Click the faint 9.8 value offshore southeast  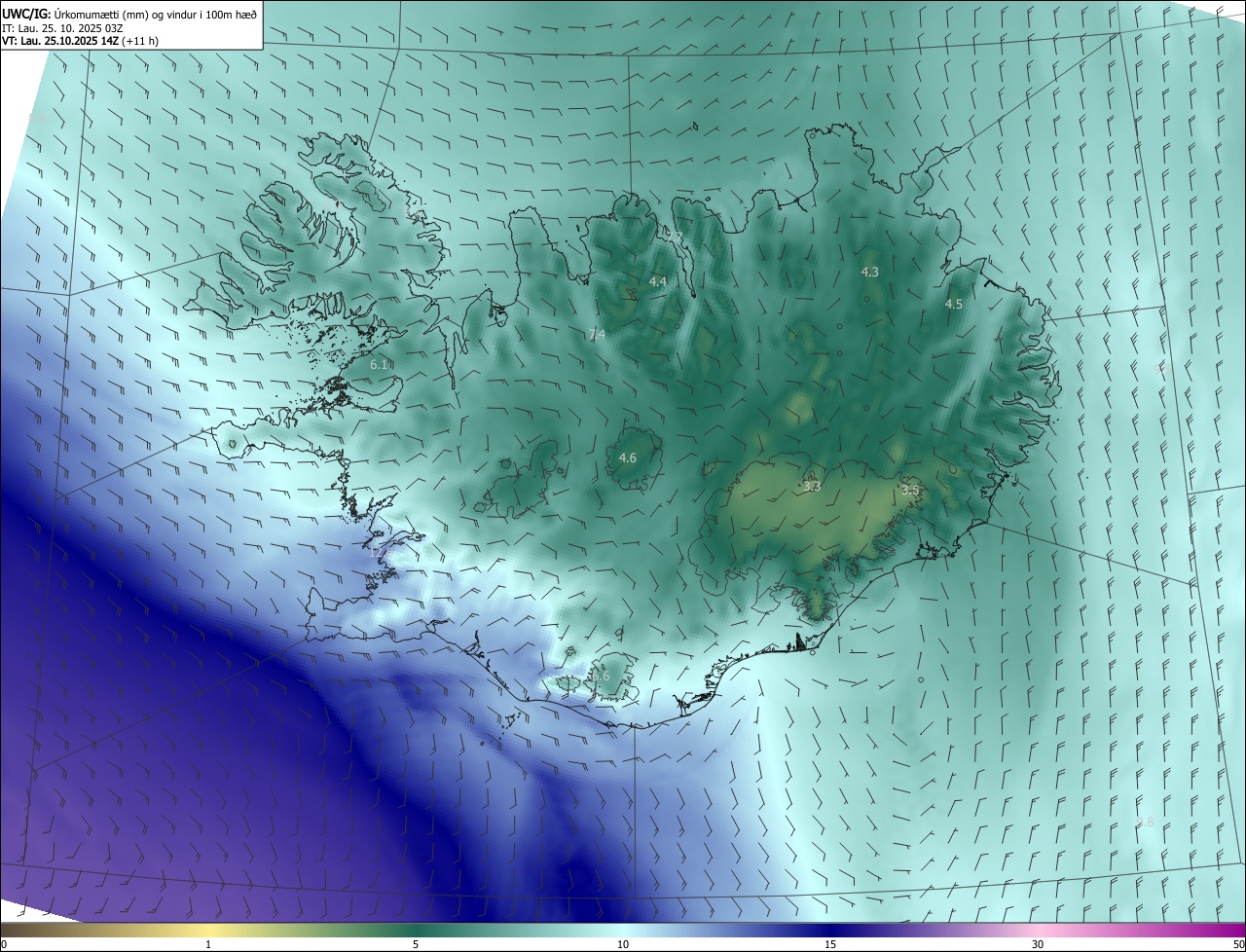coord(1145,822)
